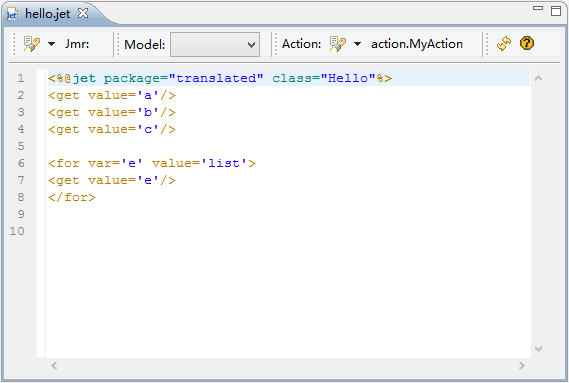Close the hello.jet tab
569x383 pixels.
(x=83, y=13)
